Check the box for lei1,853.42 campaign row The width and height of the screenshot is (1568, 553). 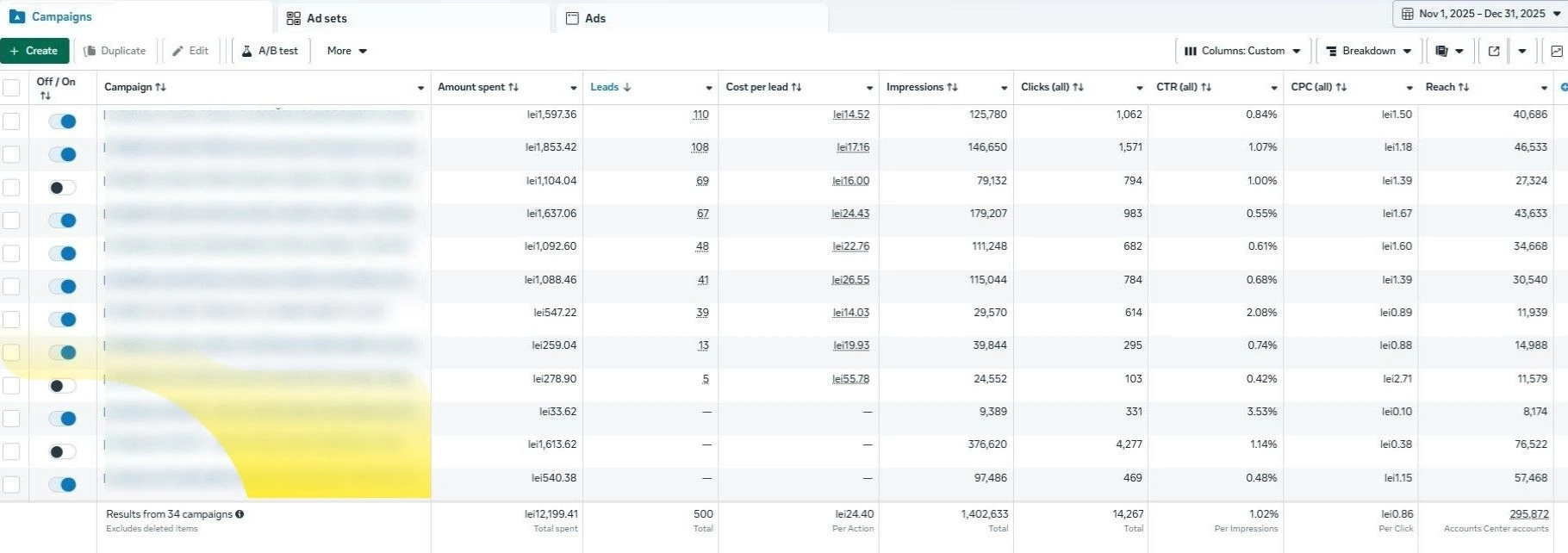11,154
